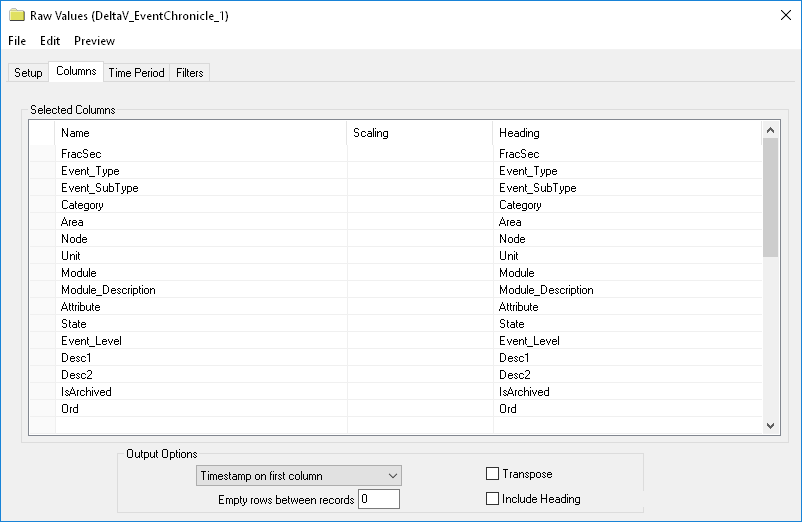
Task: Open the Timestamp on first column dropdown
Action: tap(299, 475)
